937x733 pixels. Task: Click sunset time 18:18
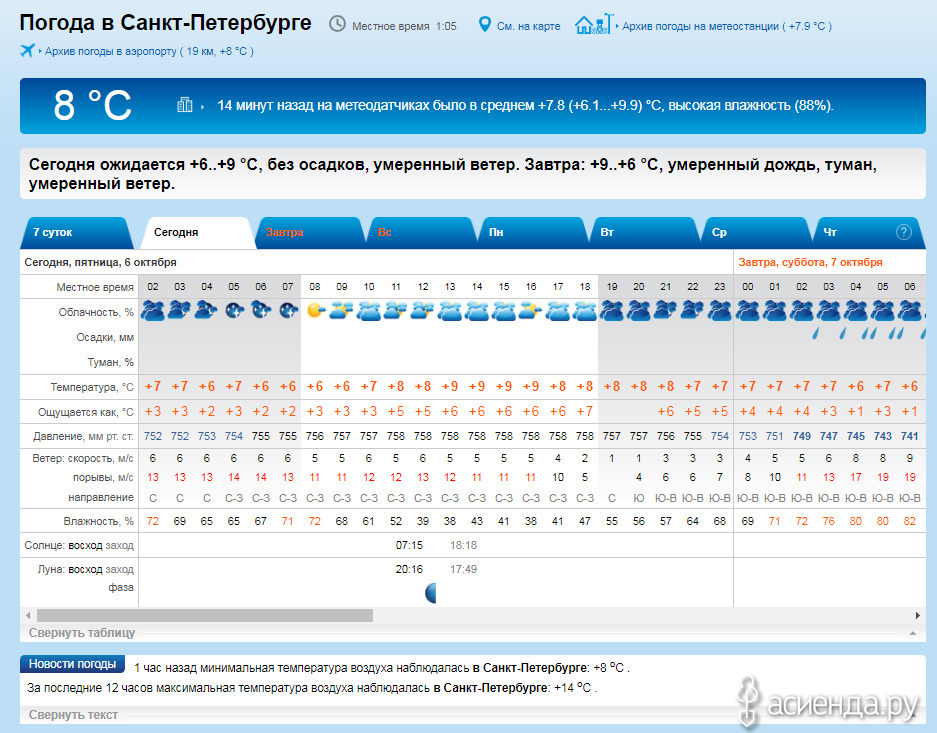(463, 545)
